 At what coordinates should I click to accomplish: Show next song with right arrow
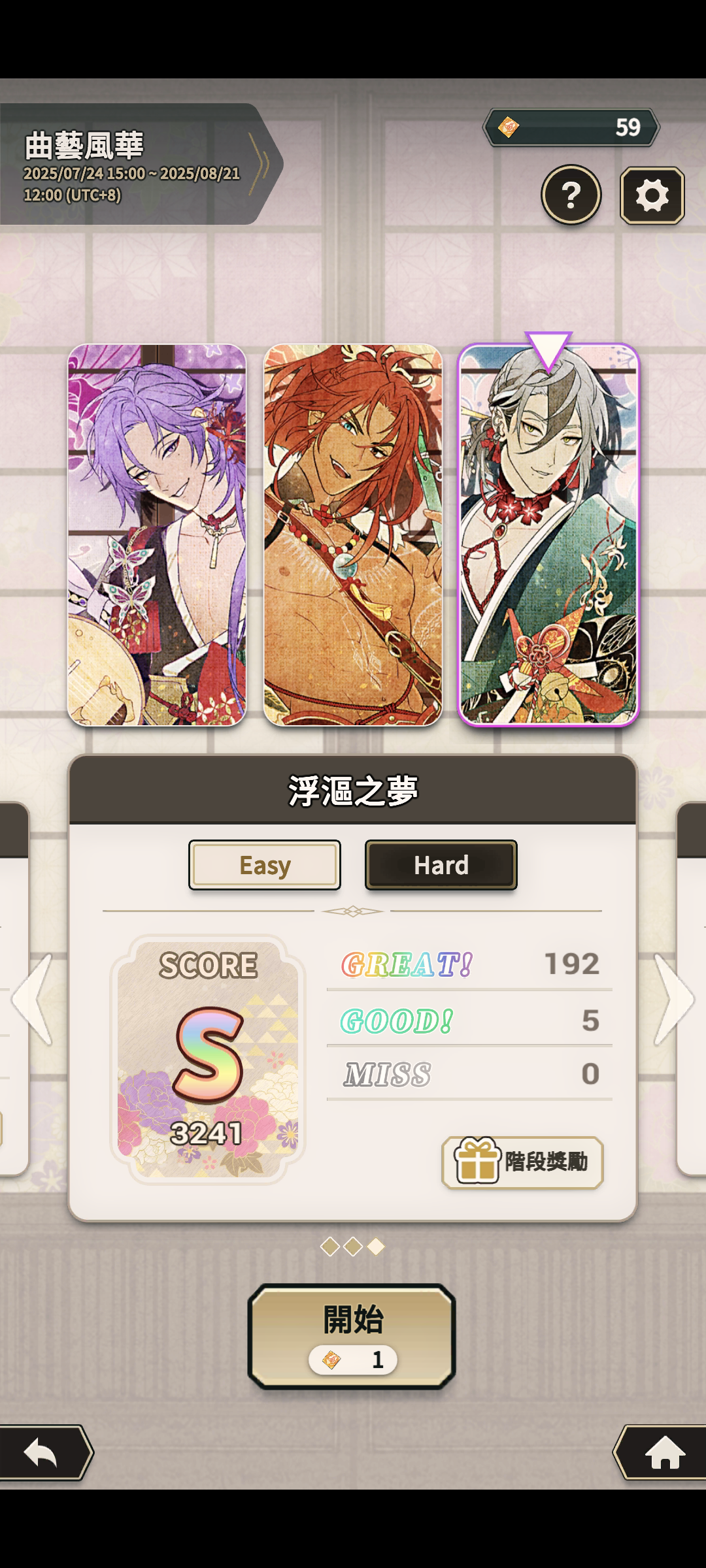(x=674, y=1000)
